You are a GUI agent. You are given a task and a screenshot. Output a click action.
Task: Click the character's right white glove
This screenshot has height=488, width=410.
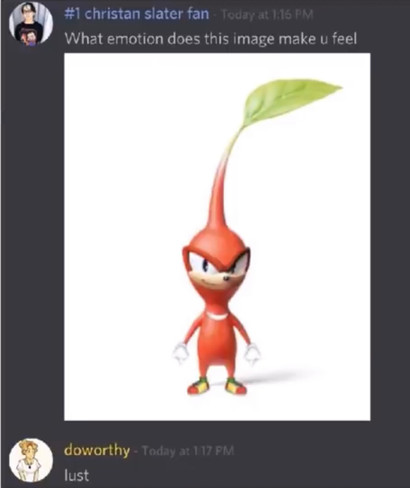click(x=252, y=355)
